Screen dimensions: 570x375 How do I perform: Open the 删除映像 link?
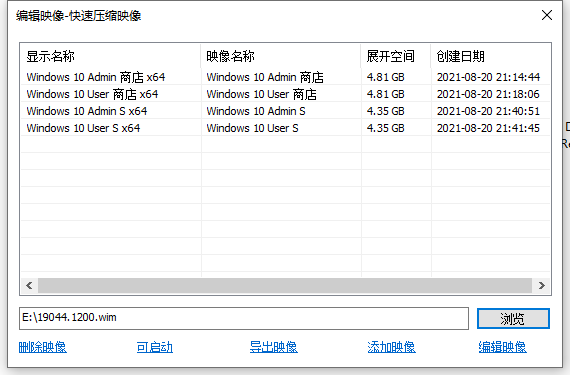(43, 347)
